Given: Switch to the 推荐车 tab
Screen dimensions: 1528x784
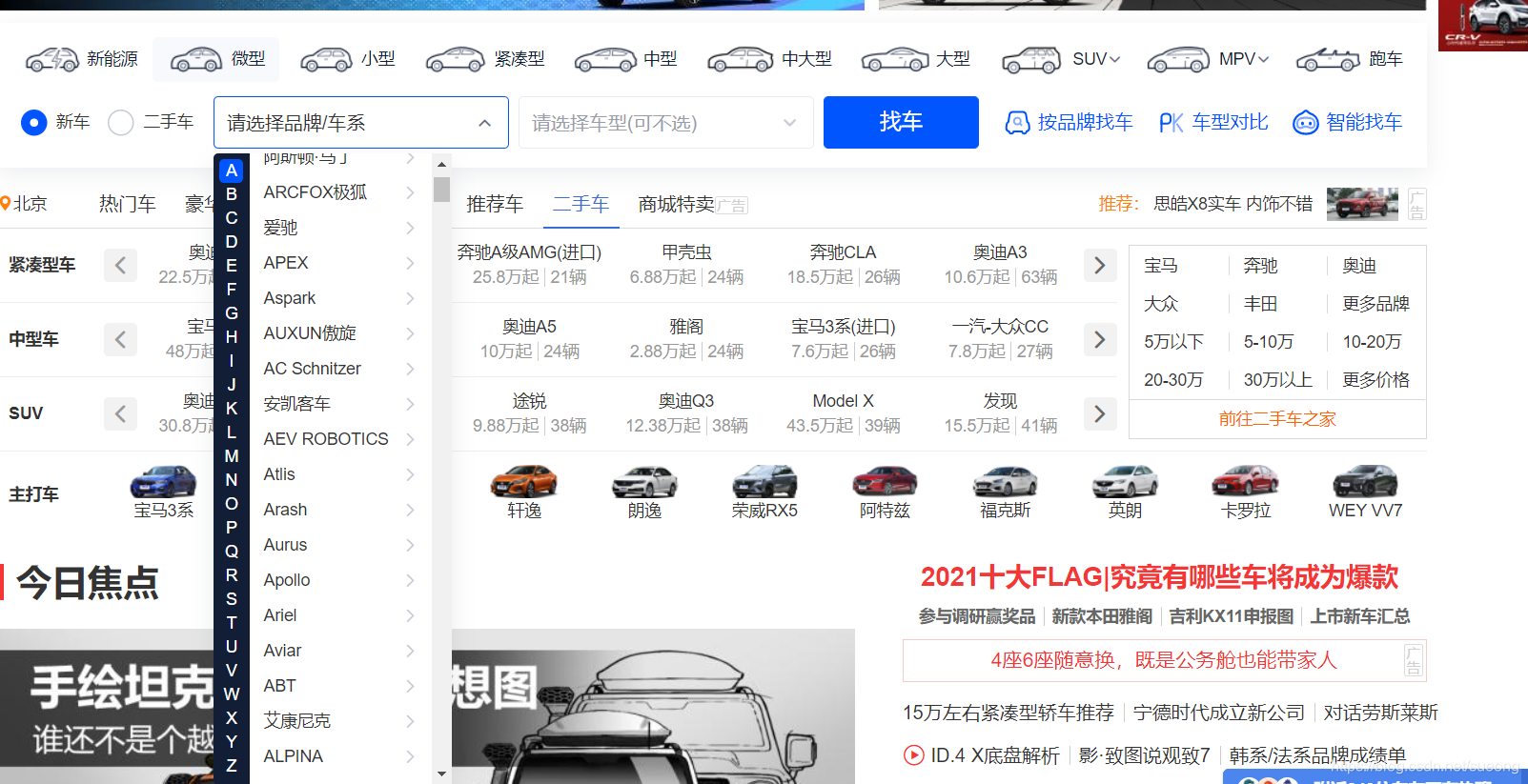Looking at the screenshot, I should tap(495, 204).
